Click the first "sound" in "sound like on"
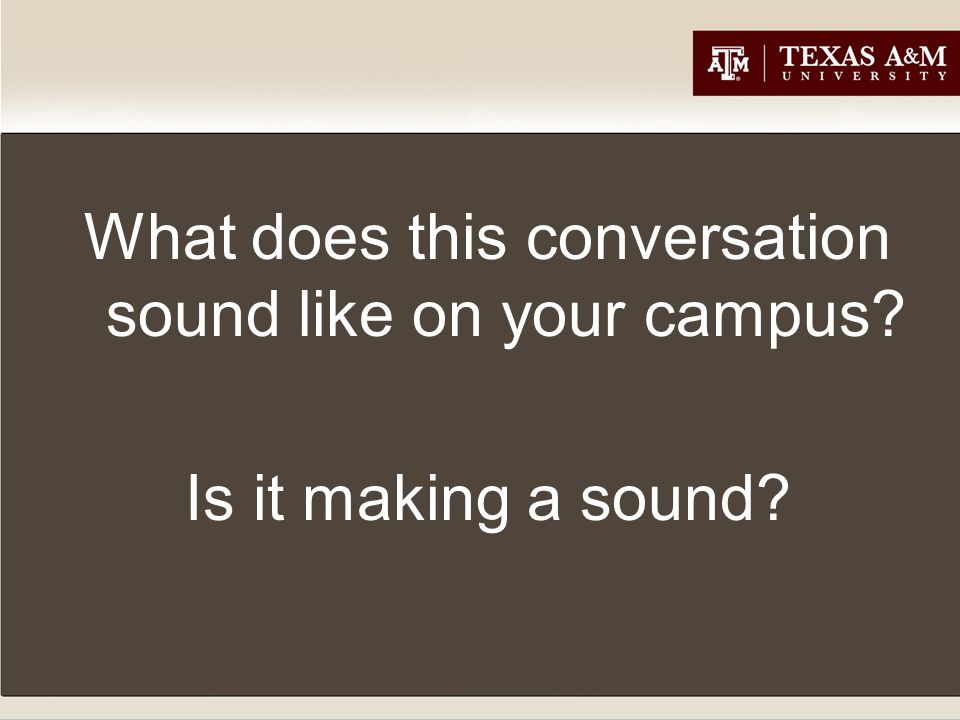960x720 pixels. (192, 313)
